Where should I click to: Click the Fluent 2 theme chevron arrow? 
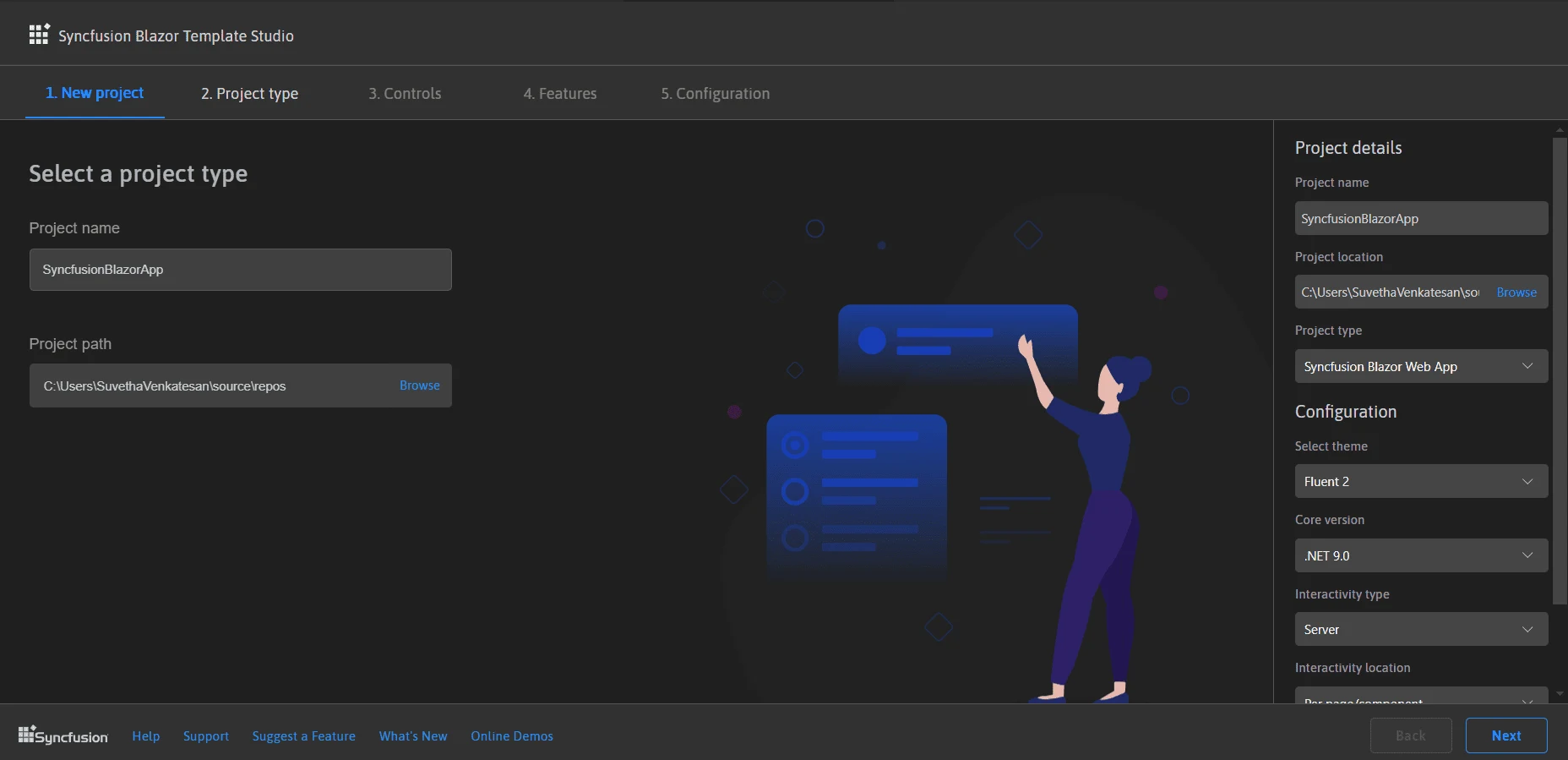[1527, 481]
